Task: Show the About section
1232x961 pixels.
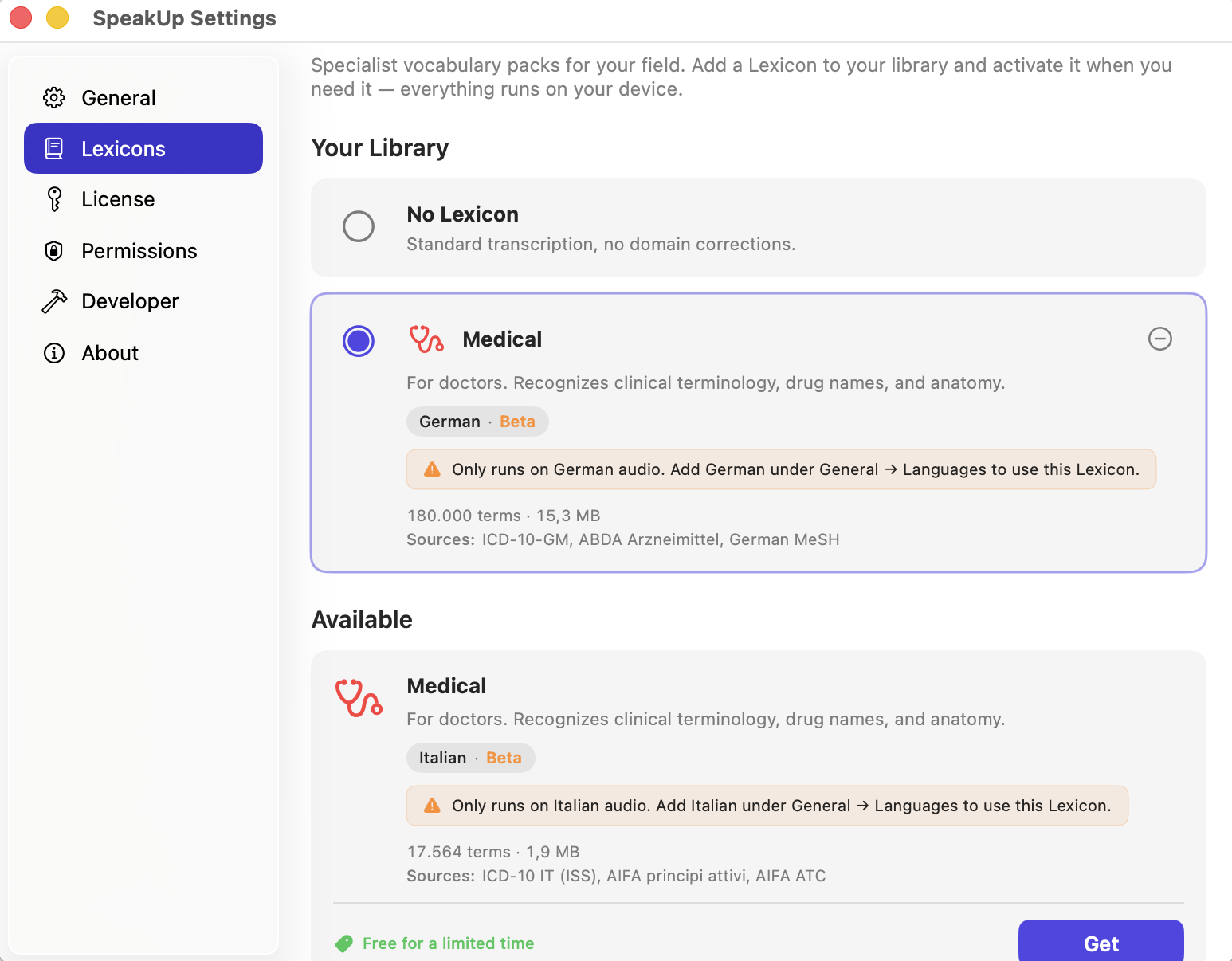Action: pos(143,353)
